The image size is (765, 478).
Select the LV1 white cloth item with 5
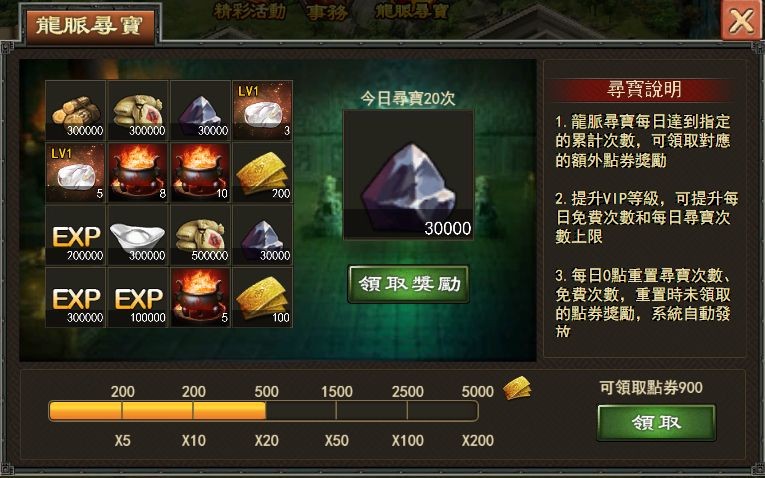click(x=76, y=173)
